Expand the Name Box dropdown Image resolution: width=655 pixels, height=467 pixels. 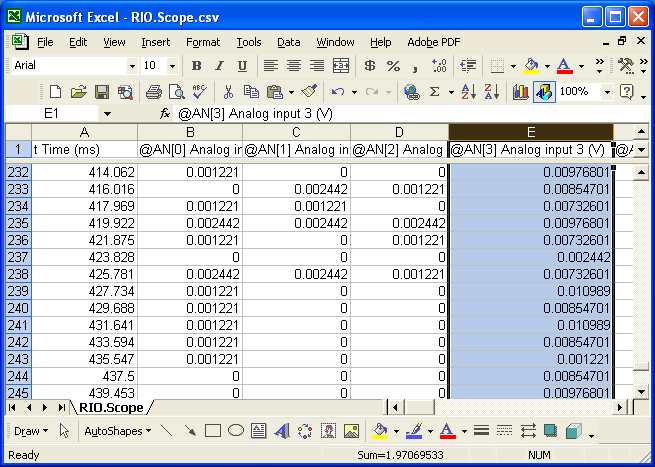click(x=107, y=114)
